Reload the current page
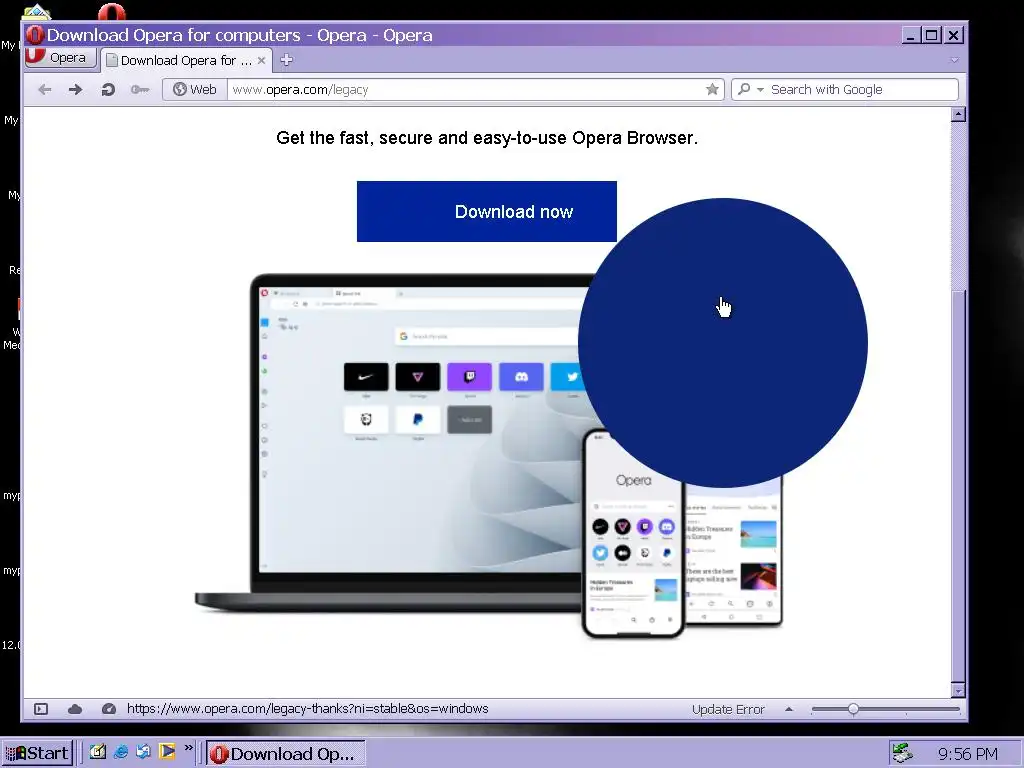Viewport: 1024px width, 768px height. pos(108,89)
